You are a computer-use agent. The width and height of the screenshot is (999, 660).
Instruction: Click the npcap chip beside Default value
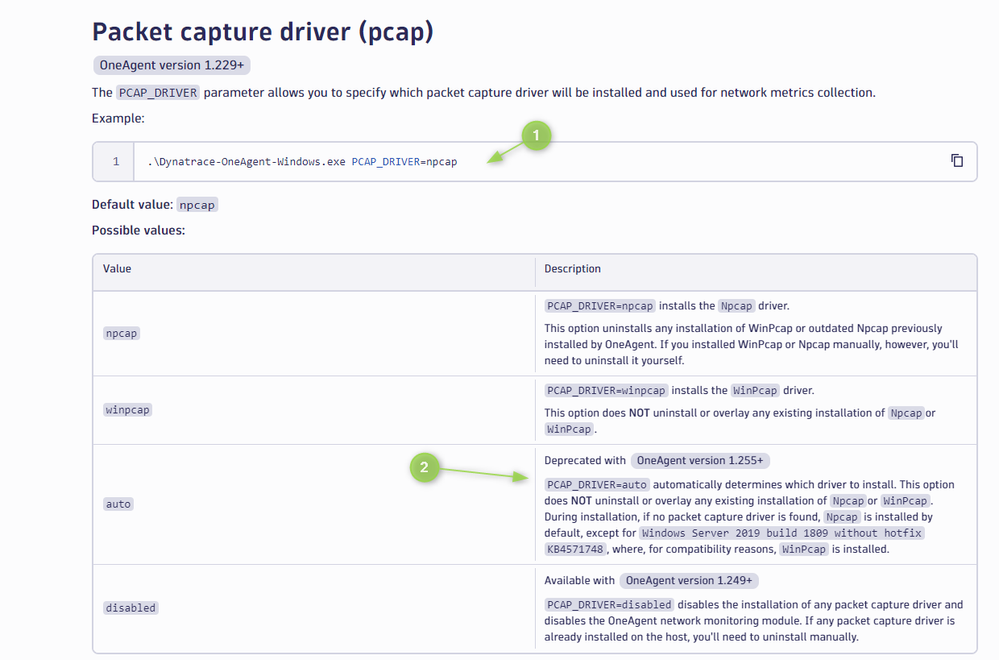coord(197,205)
